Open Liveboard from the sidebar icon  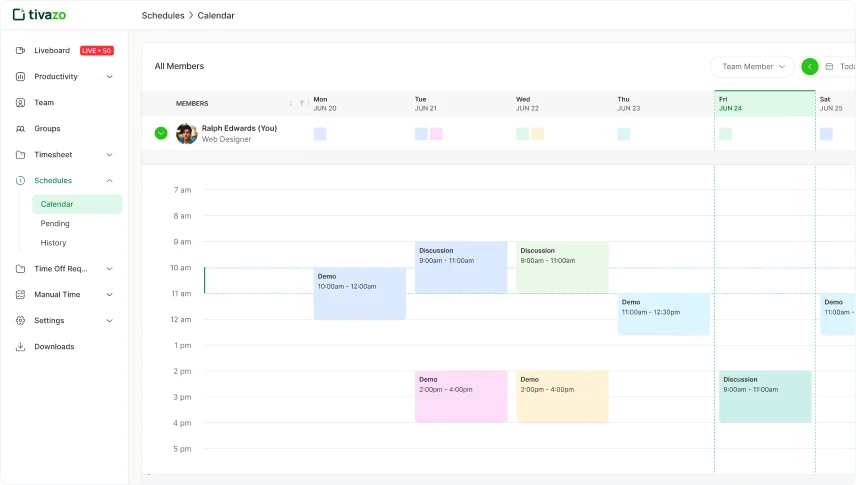[x=21, y=51]
